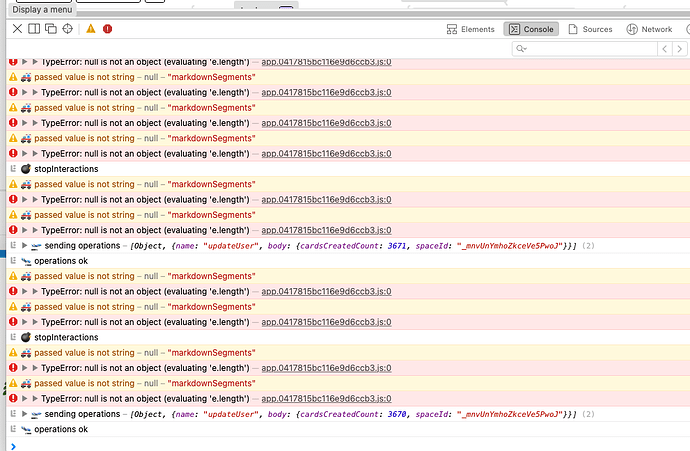
Task: Expand the sending operations entry with cardsCreatedCount 3671
Action: pos(25,245)
